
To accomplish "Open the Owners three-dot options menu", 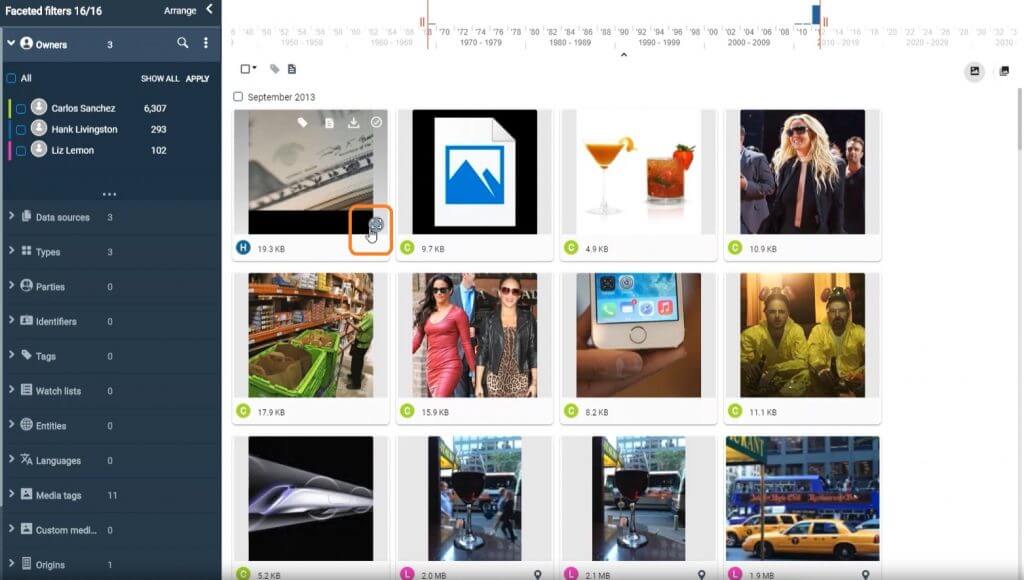I will pyautogui.click(x=206, y=43).
